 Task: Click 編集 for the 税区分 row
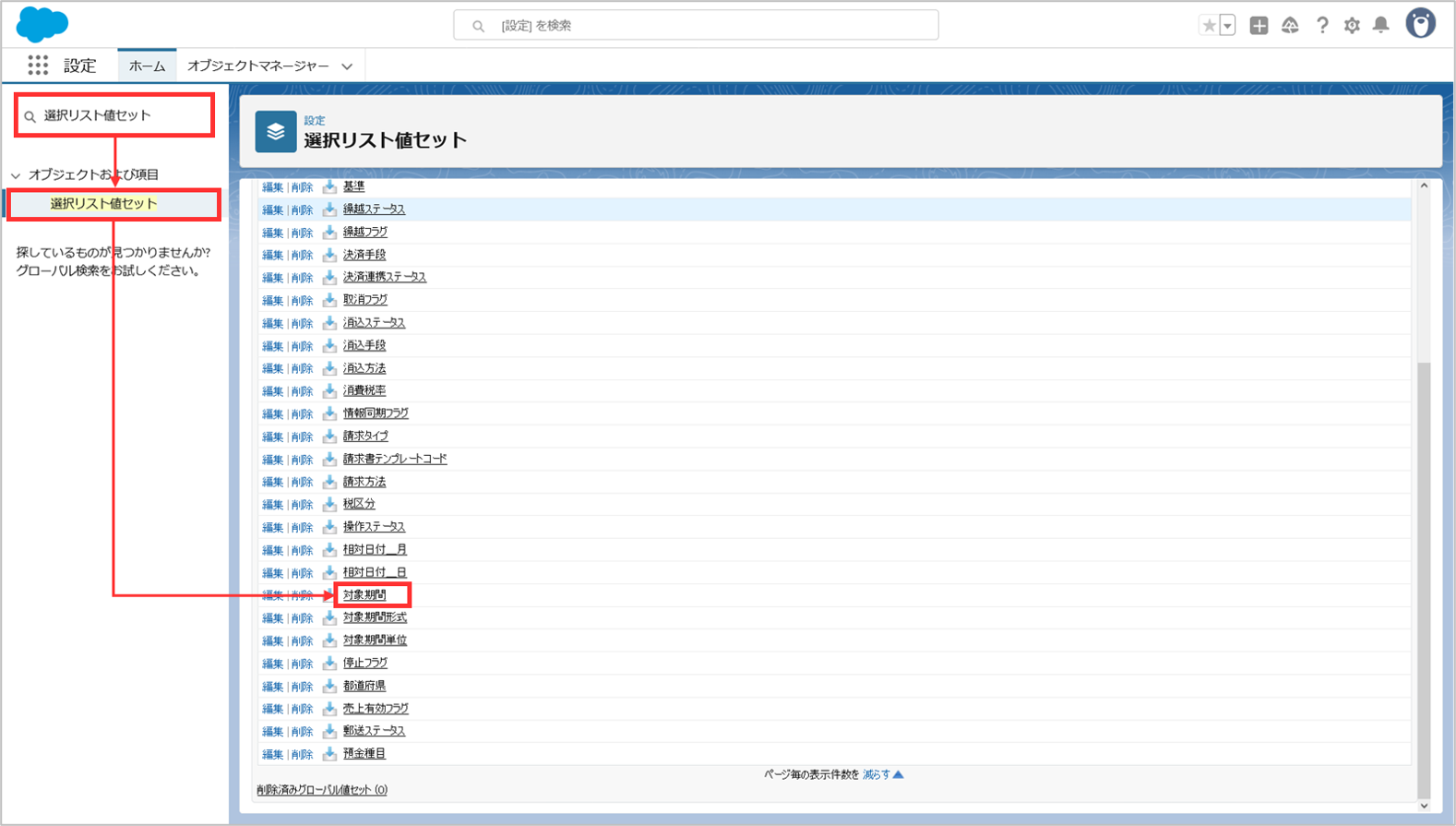272,505
